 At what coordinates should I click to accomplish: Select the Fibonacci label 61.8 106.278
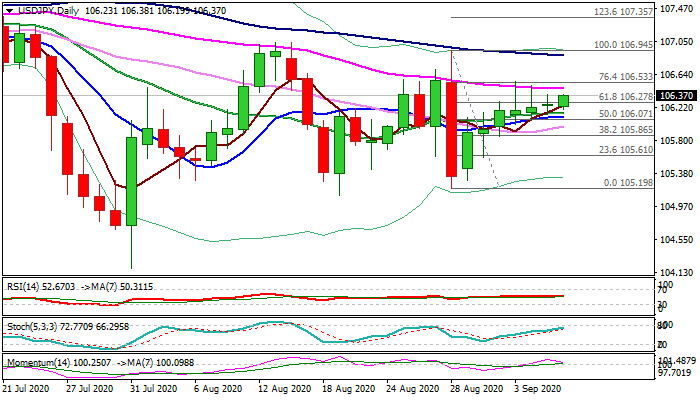625,96
